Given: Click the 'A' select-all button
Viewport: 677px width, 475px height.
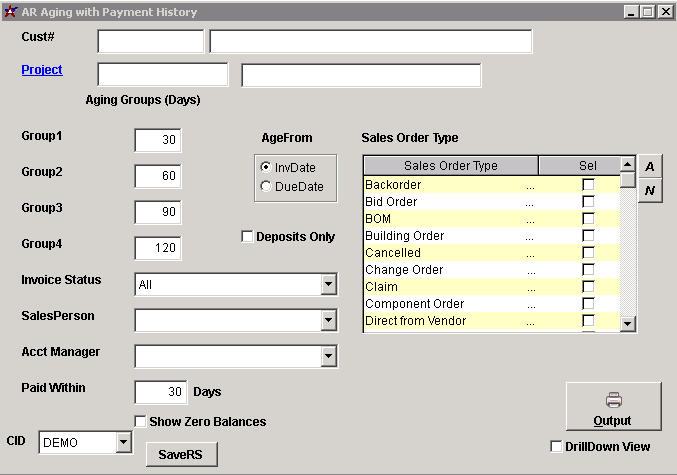Looking at the screenshot, I should coord(649,166).
